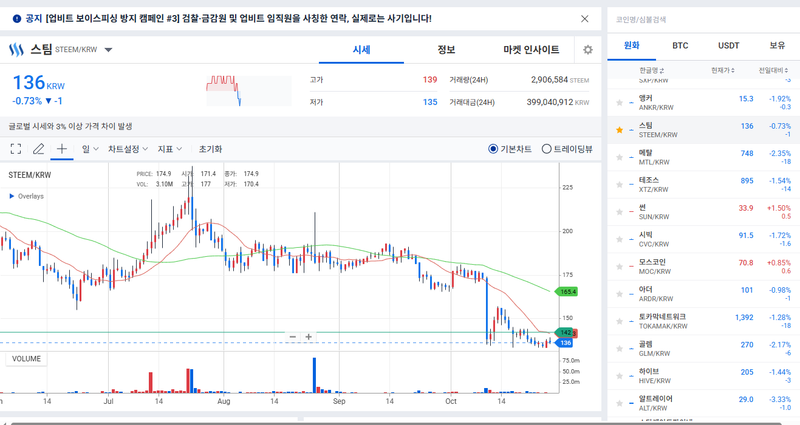Click the zoom-in plus on chart
This screenshot has height=425, width=800.
click(309, 337)
